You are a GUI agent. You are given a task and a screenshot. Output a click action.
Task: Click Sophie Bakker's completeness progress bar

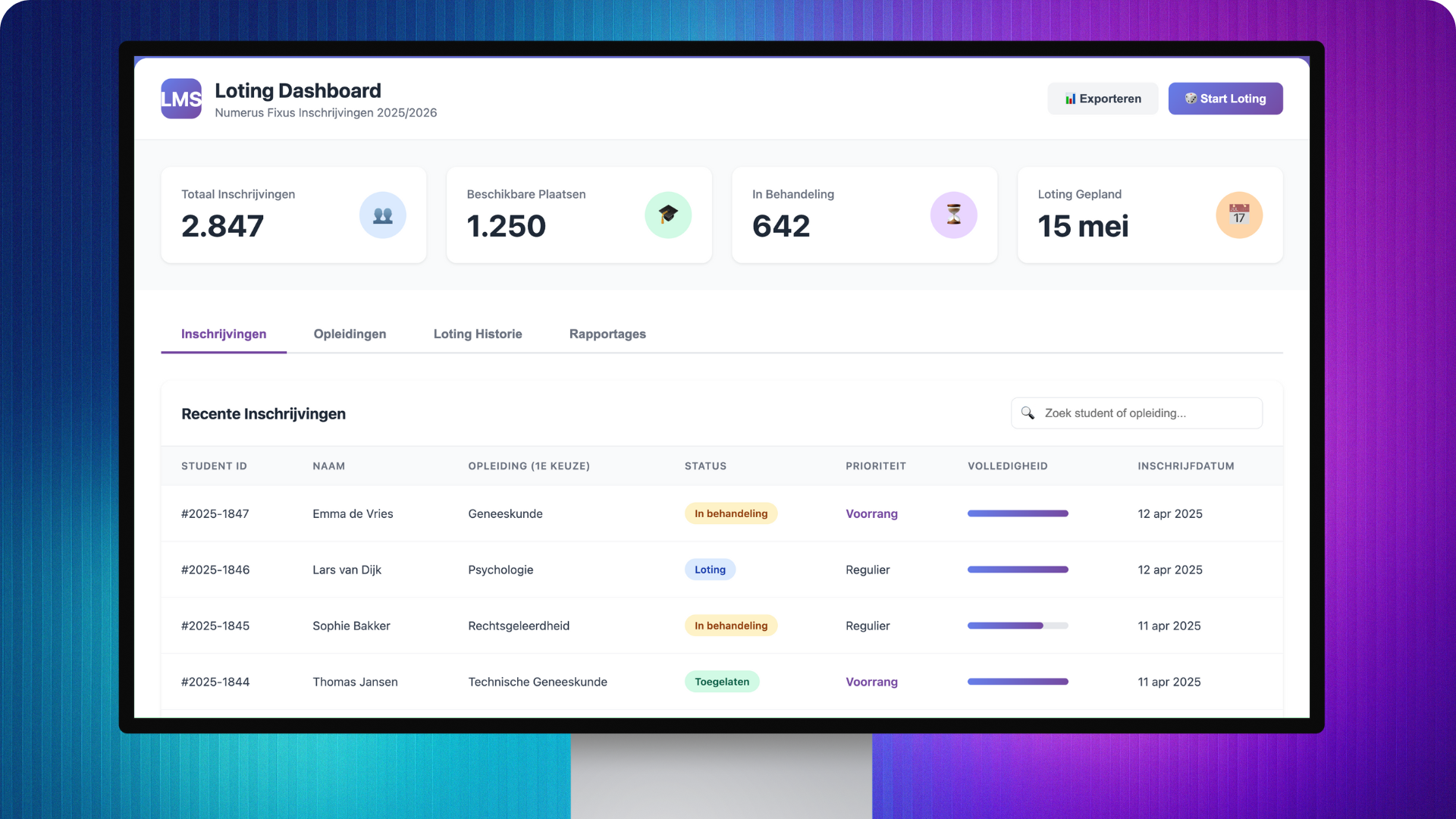(1017, 626)
